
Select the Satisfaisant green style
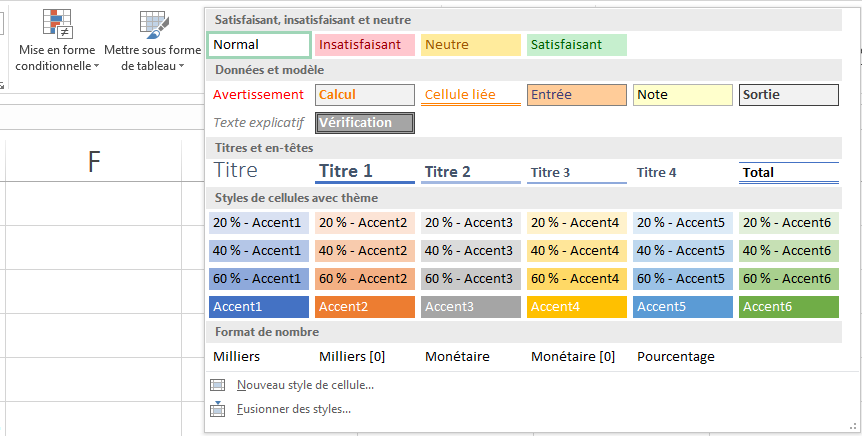pos(577,45)
